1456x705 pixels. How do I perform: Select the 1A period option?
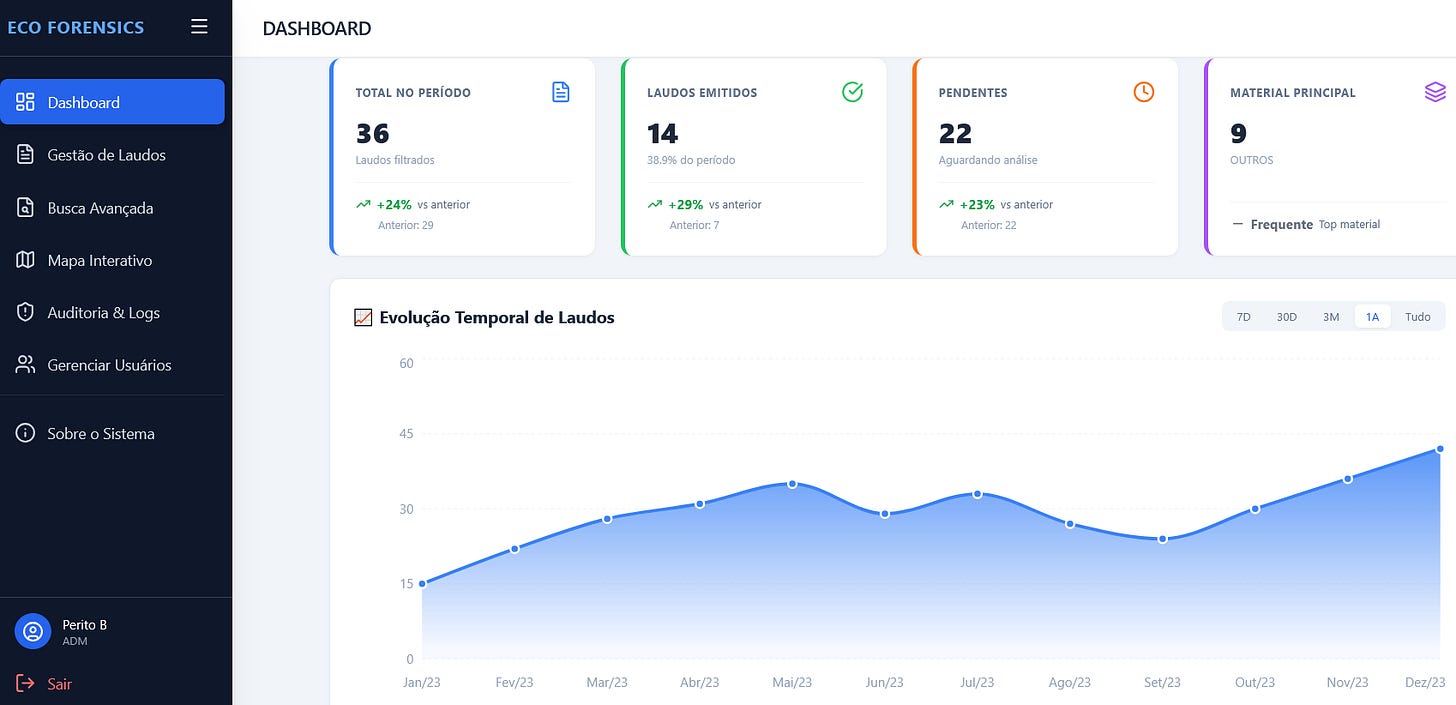[1373, 317]
